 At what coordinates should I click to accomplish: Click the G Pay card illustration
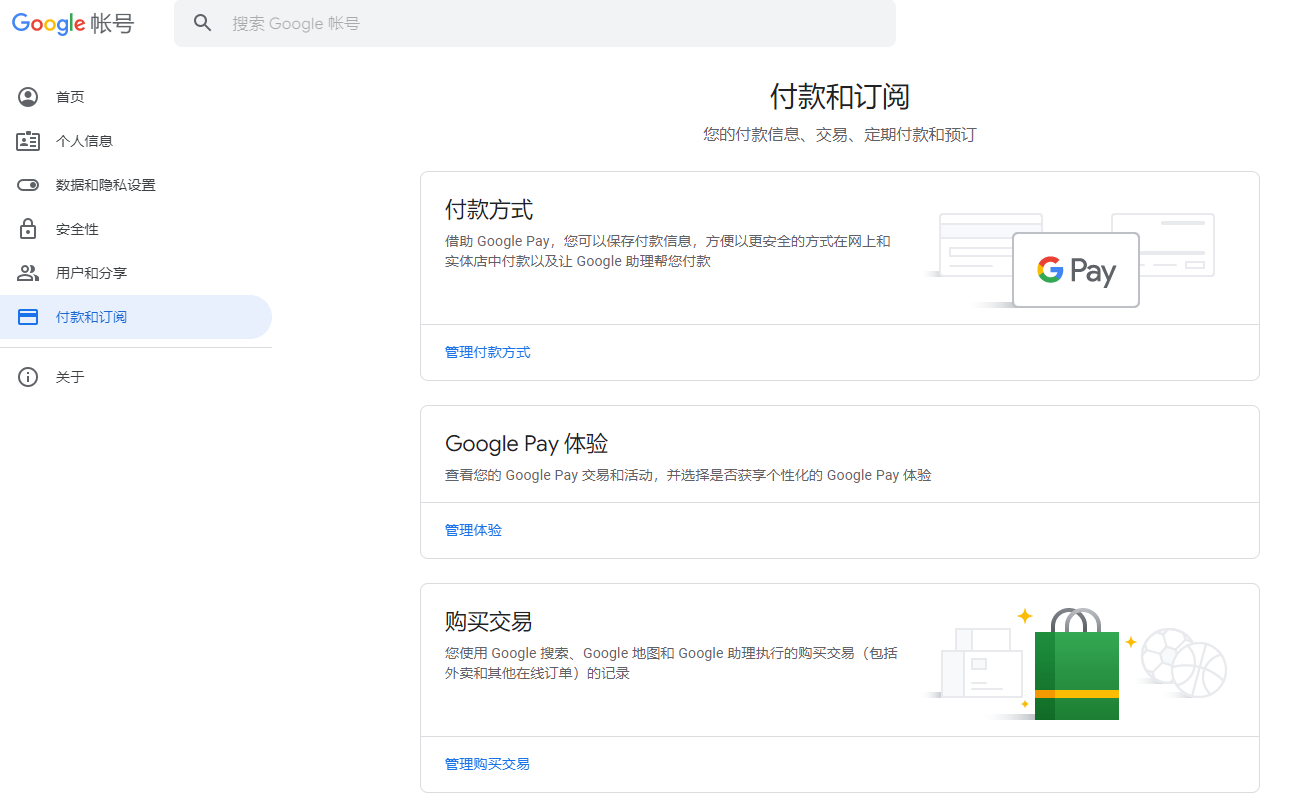(x=1075, y=270)
